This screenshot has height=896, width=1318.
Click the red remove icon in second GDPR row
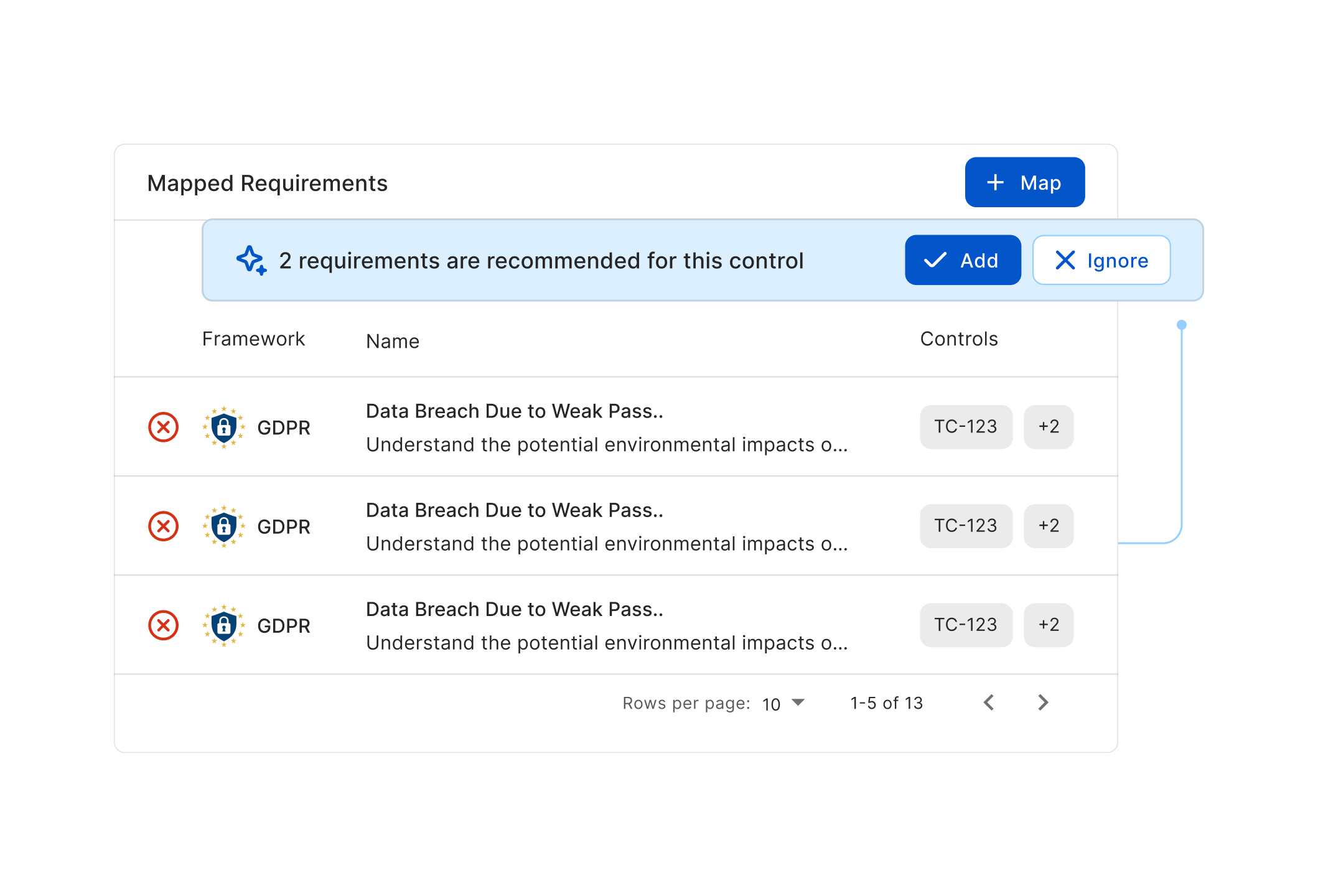point(164,526)
